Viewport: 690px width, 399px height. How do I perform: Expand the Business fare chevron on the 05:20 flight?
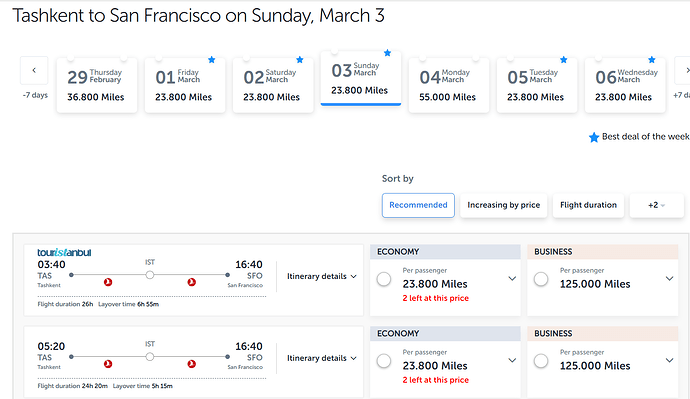click(x=669, y=360)
